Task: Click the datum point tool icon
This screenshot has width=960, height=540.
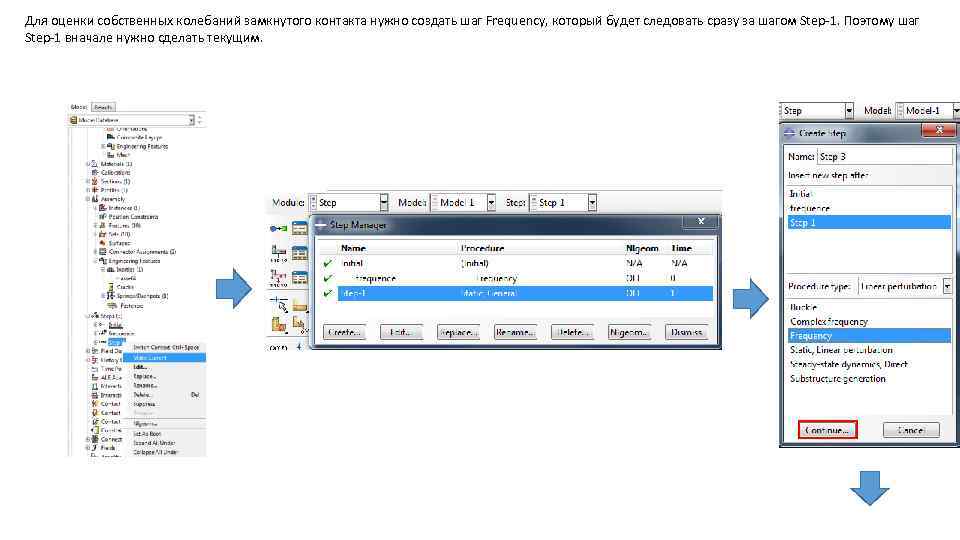Action: click(x=279, y=304)
